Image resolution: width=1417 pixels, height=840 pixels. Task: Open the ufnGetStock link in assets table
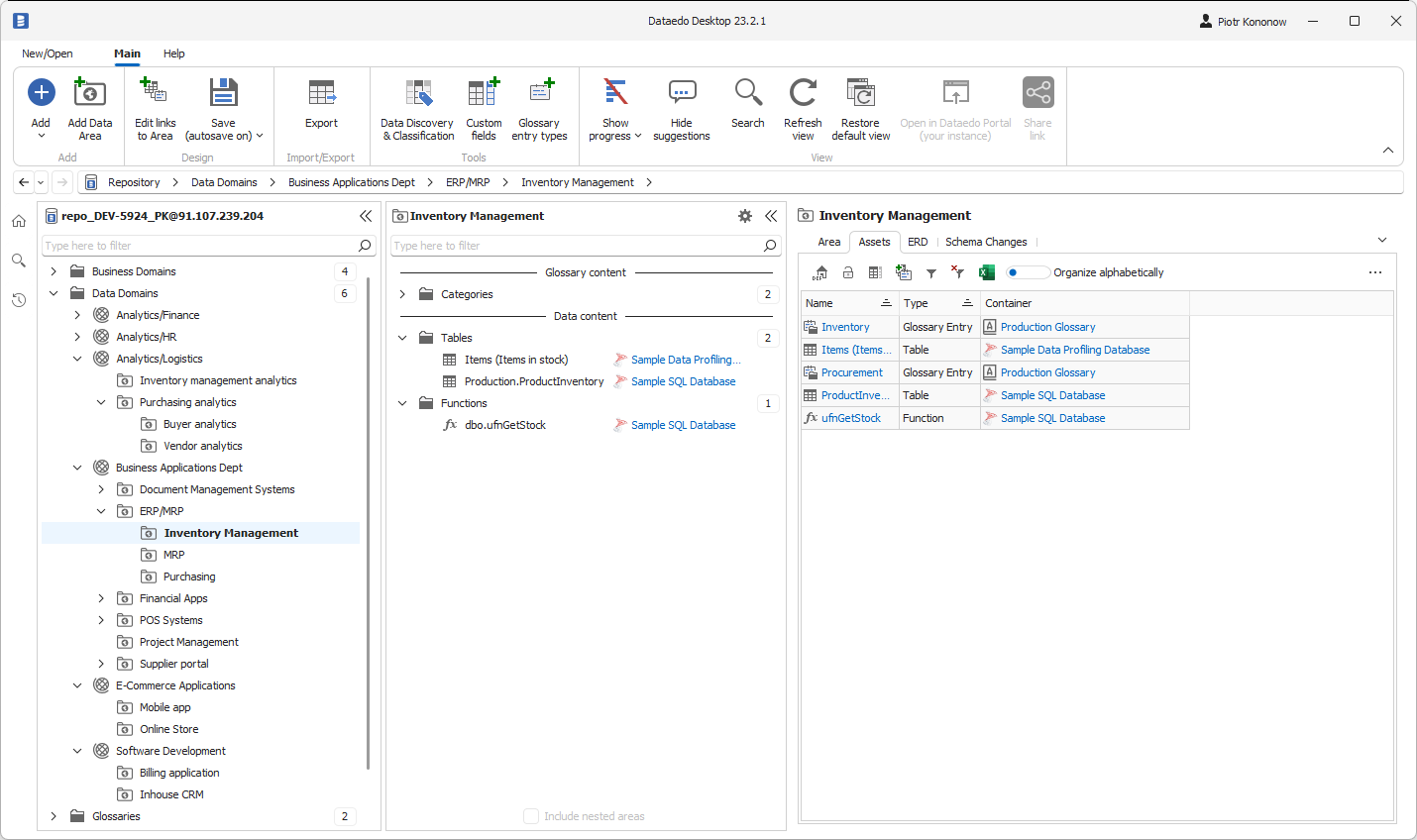pyautogui.click(x=851, y=418)
